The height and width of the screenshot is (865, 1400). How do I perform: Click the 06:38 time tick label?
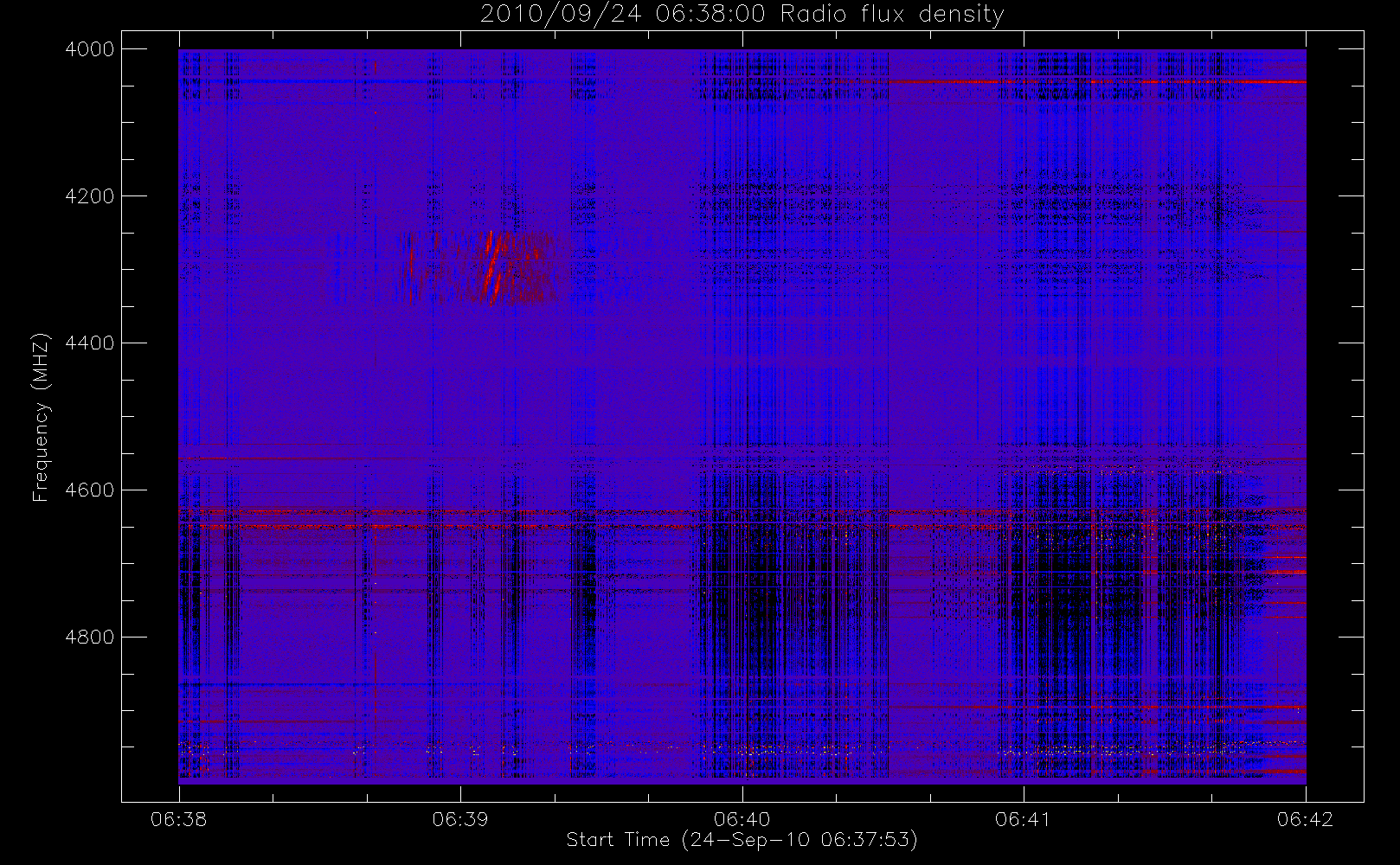(x=178, y=819)
